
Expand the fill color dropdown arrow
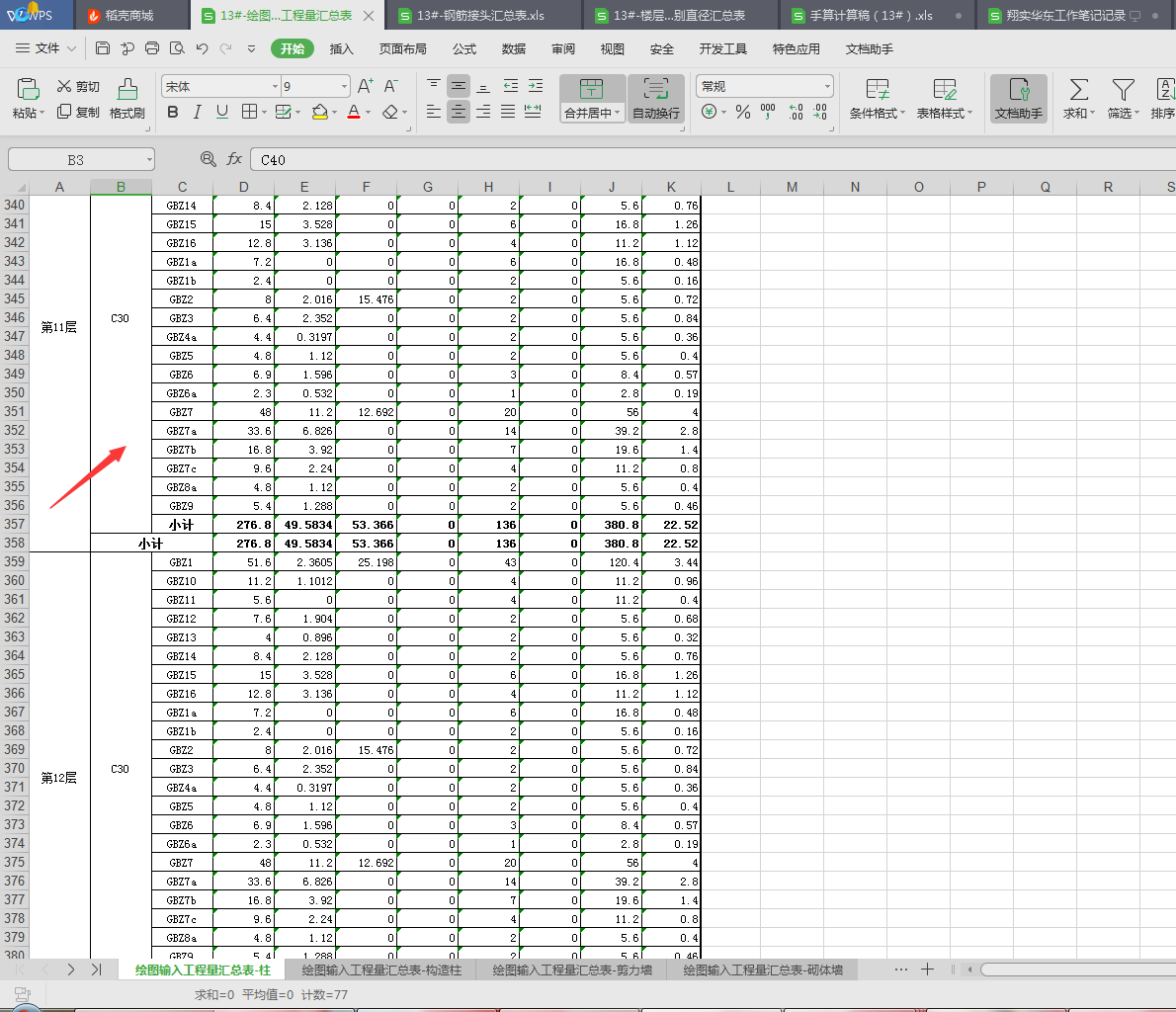(x=334, y=113)
